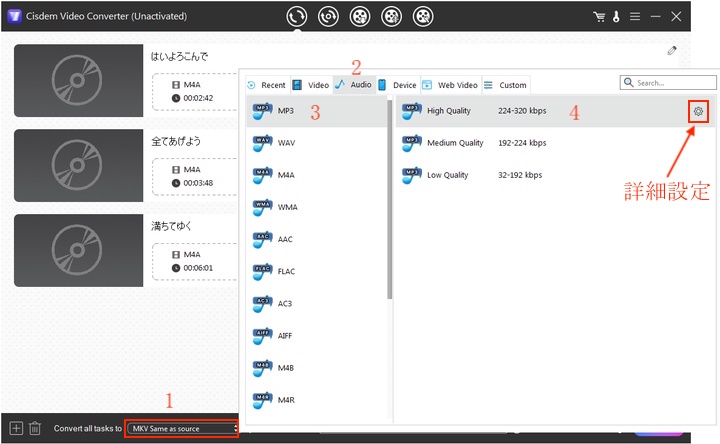Click the はいよろこんで track title

click(179, 56)
